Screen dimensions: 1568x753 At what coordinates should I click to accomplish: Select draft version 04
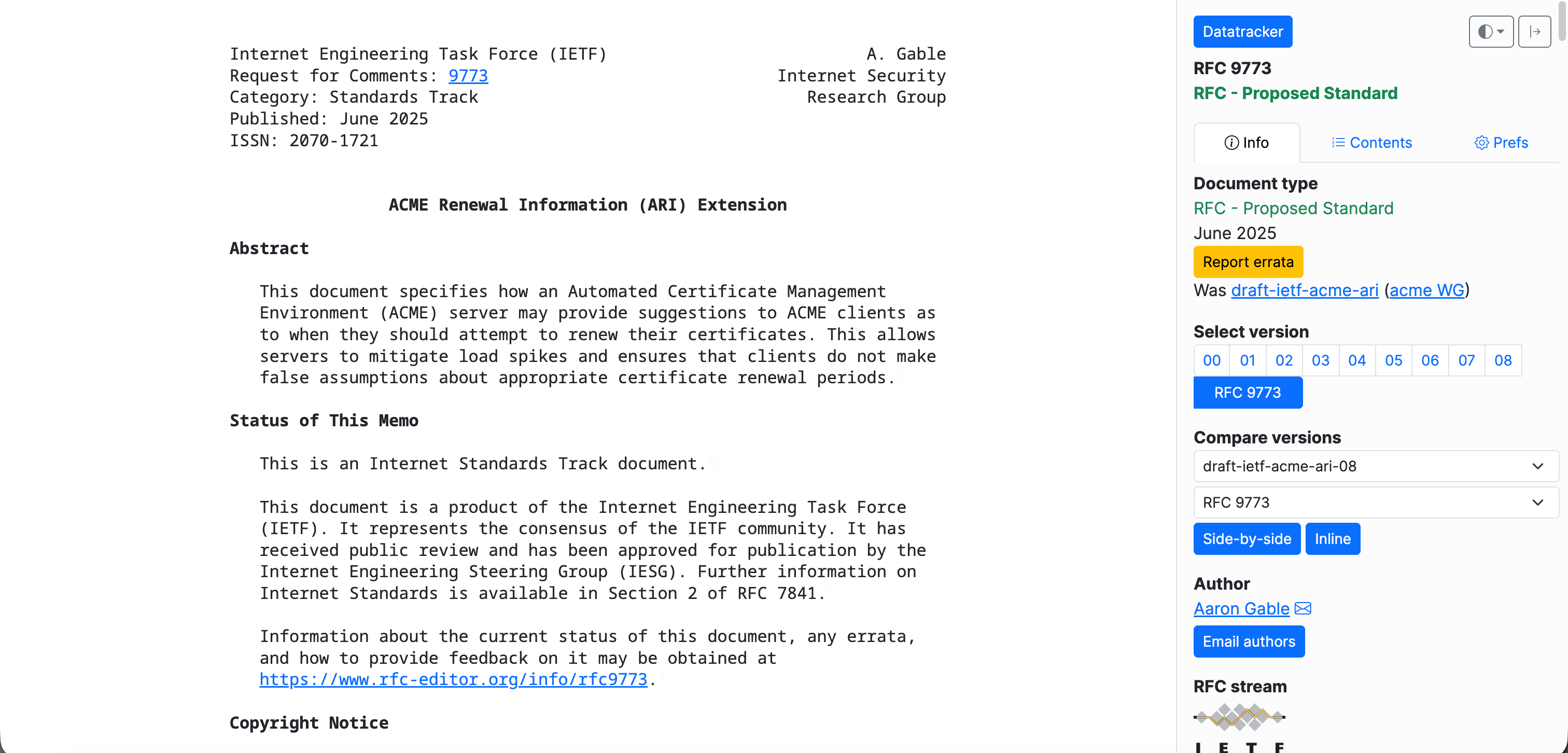pyautogui.click(x=1357, y=361)
